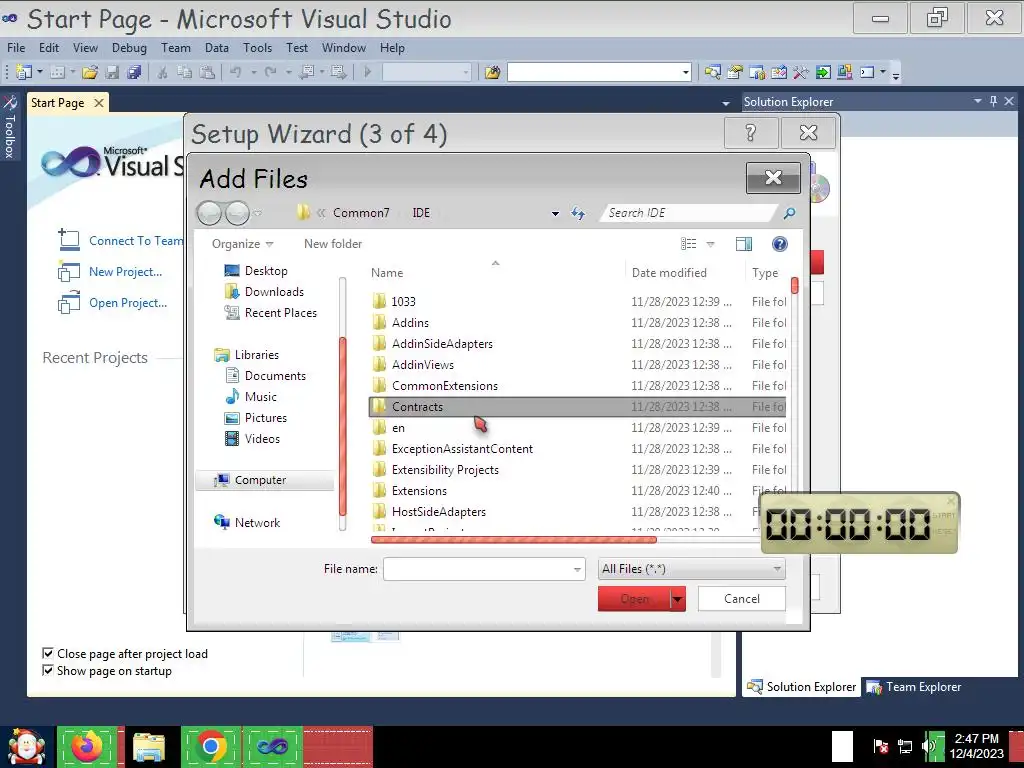Image resolution: width=1024 pixels, height=768 pixels.
Task: Click the forward arrow in Add Files dialog
Action: (x=236, y=213)
